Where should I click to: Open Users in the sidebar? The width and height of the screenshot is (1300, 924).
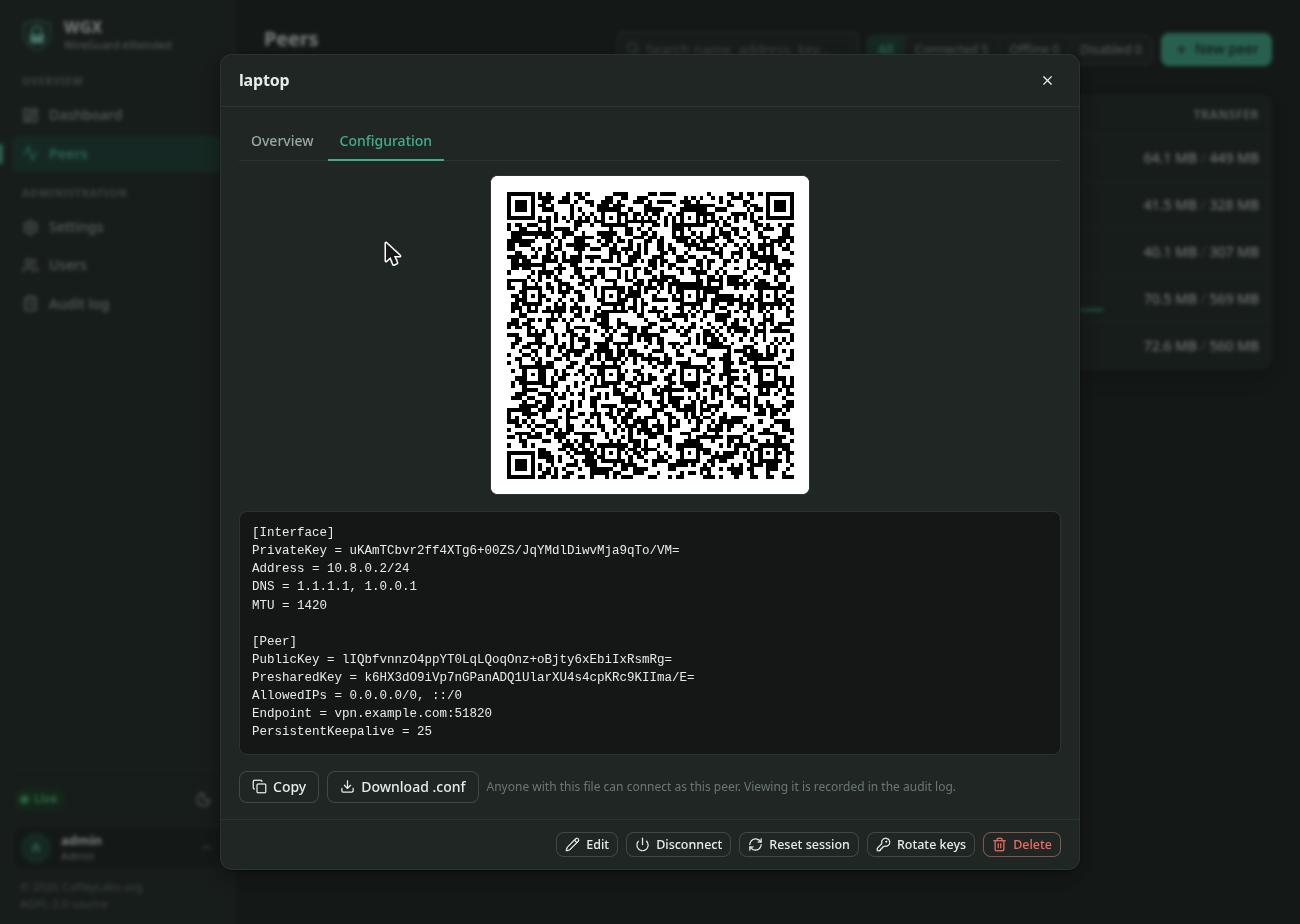[x=116, y=265]
